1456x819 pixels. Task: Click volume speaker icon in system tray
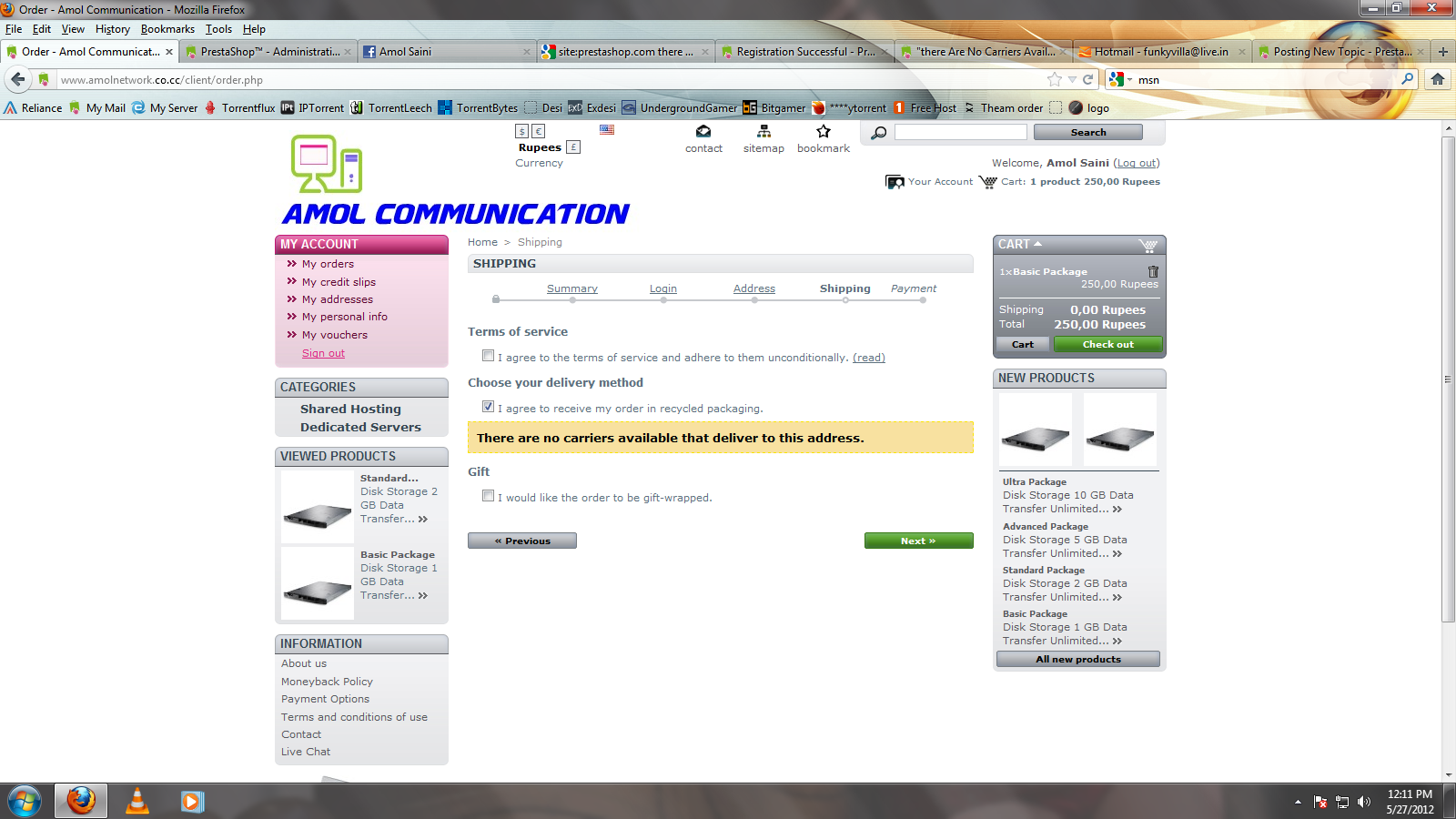[1363, 802]
